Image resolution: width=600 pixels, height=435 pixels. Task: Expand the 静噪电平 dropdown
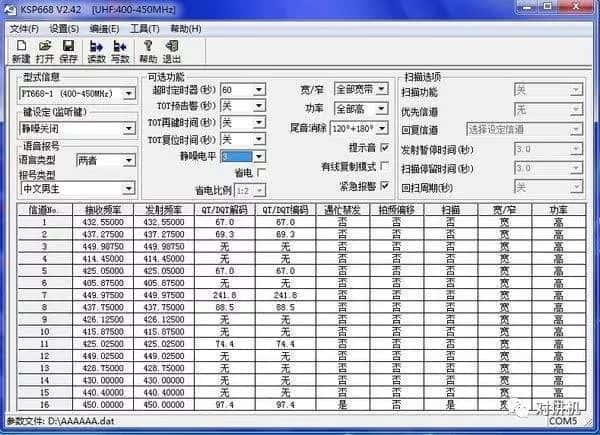259,156
